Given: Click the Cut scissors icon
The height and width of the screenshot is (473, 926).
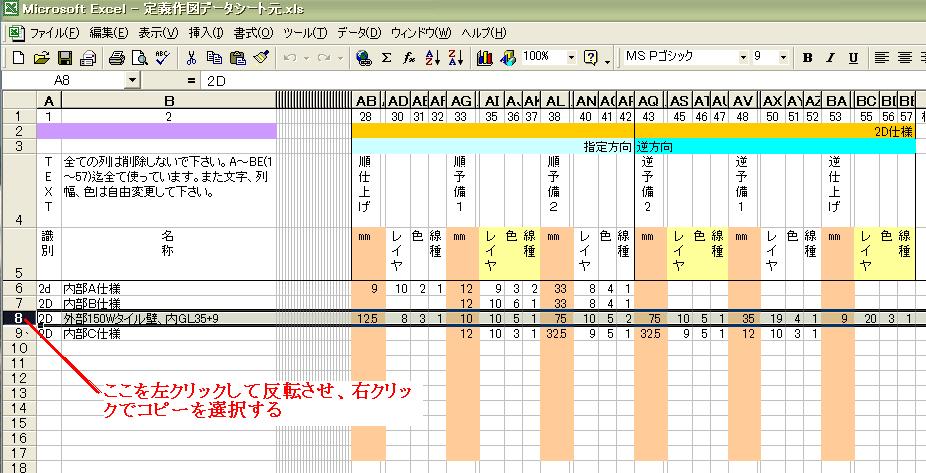Looking at the screenshot, I should point(190,57).
